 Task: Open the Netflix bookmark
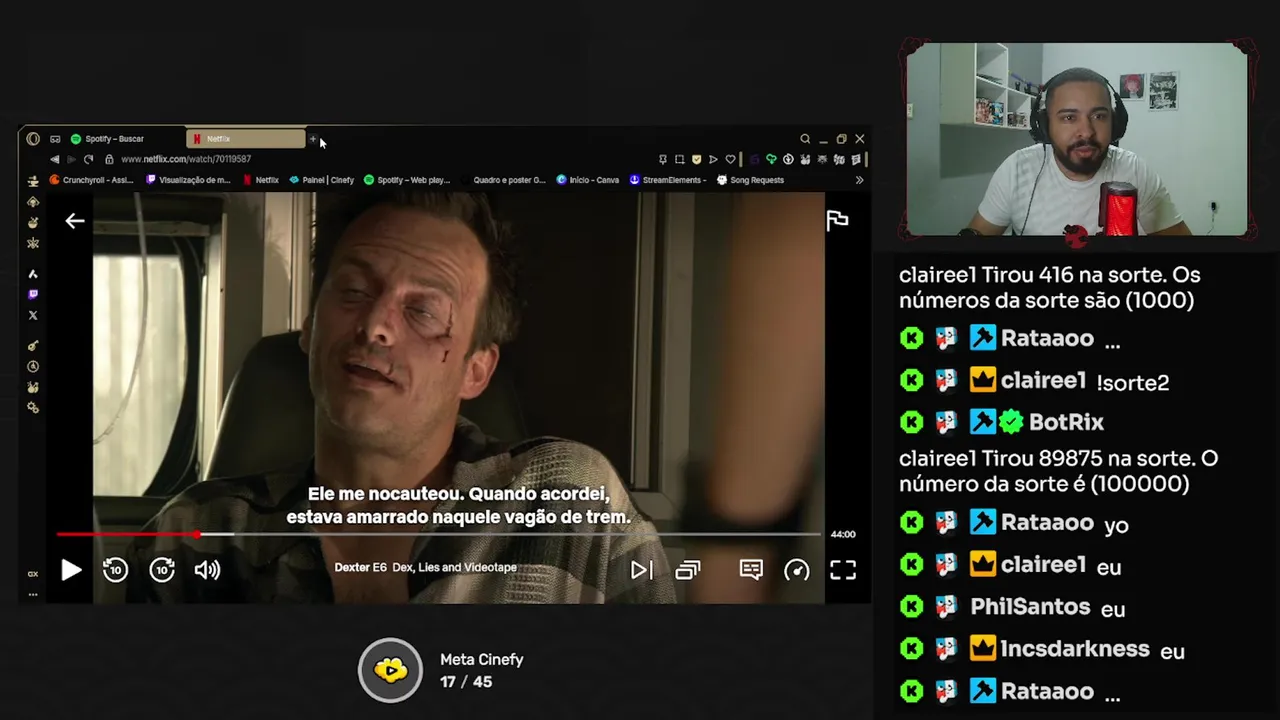coord(260,180)
